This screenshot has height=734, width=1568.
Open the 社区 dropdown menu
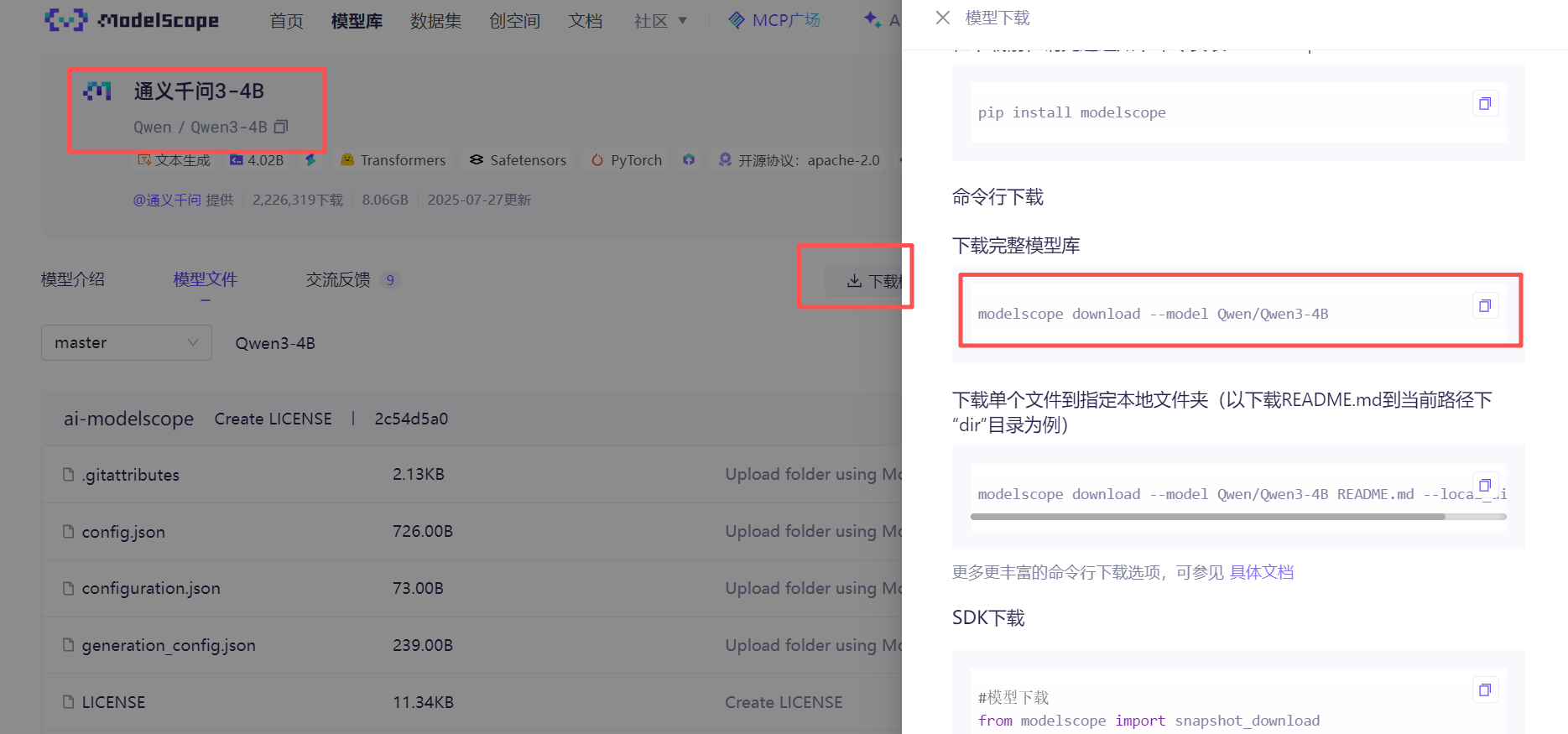[660, 21]
